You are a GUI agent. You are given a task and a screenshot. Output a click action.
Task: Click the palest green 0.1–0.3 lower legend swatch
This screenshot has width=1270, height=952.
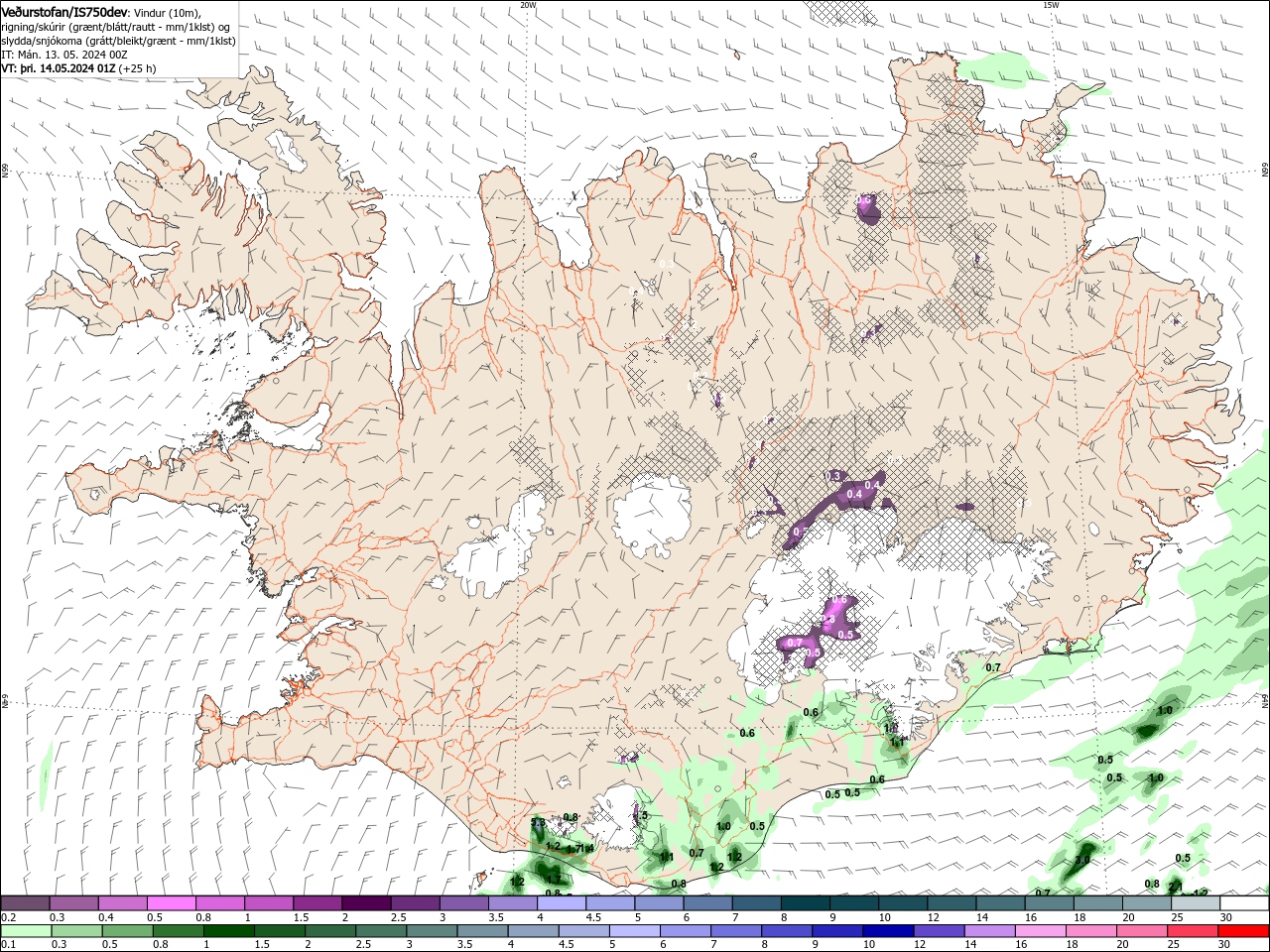point(26,931)
